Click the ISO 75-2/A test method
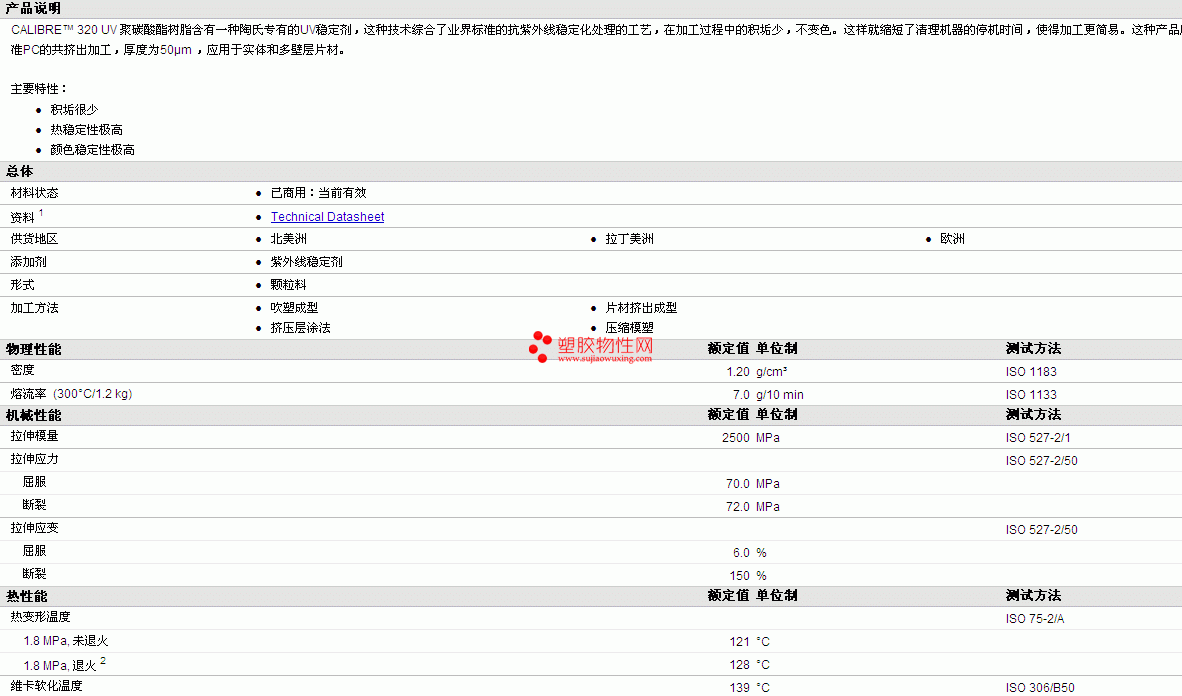The width and height of the screenshot is (1182, 696). pos(1034,619)
